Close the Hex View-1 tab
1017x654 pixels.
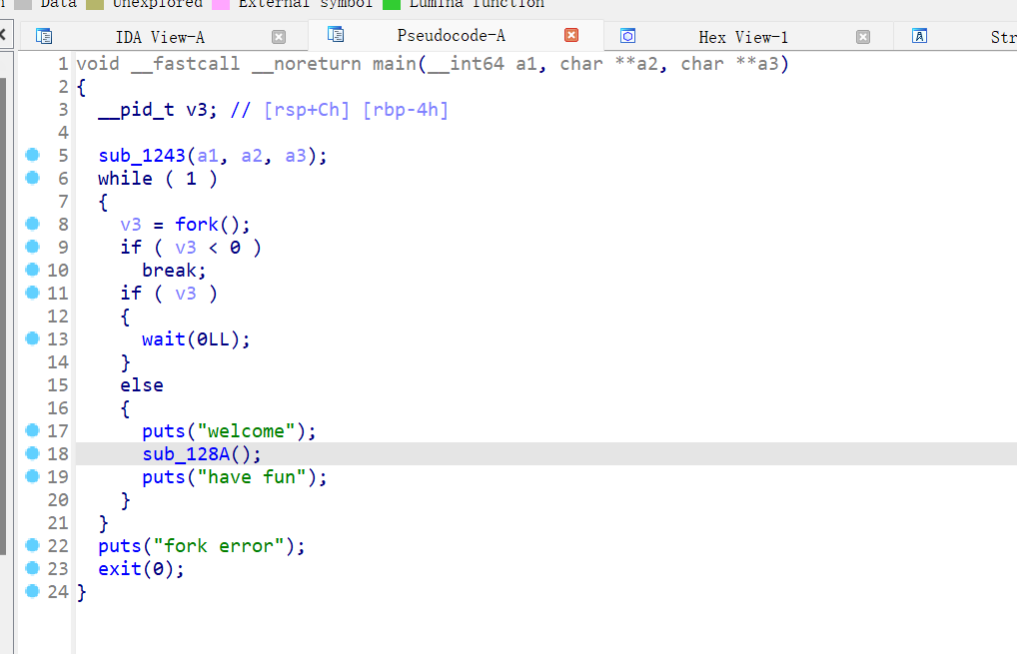[863, 37]
